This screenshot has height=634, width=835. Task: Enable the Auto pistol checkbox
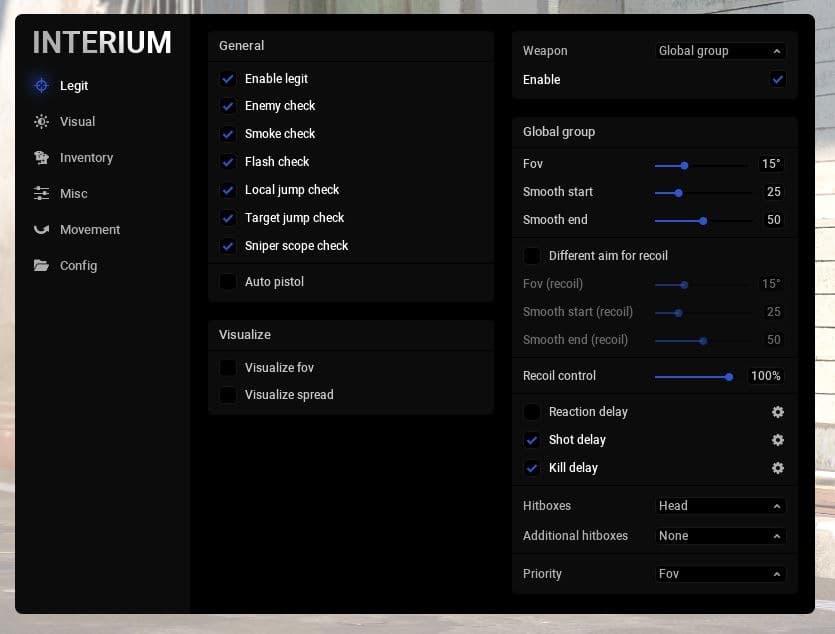pos(228,282)
